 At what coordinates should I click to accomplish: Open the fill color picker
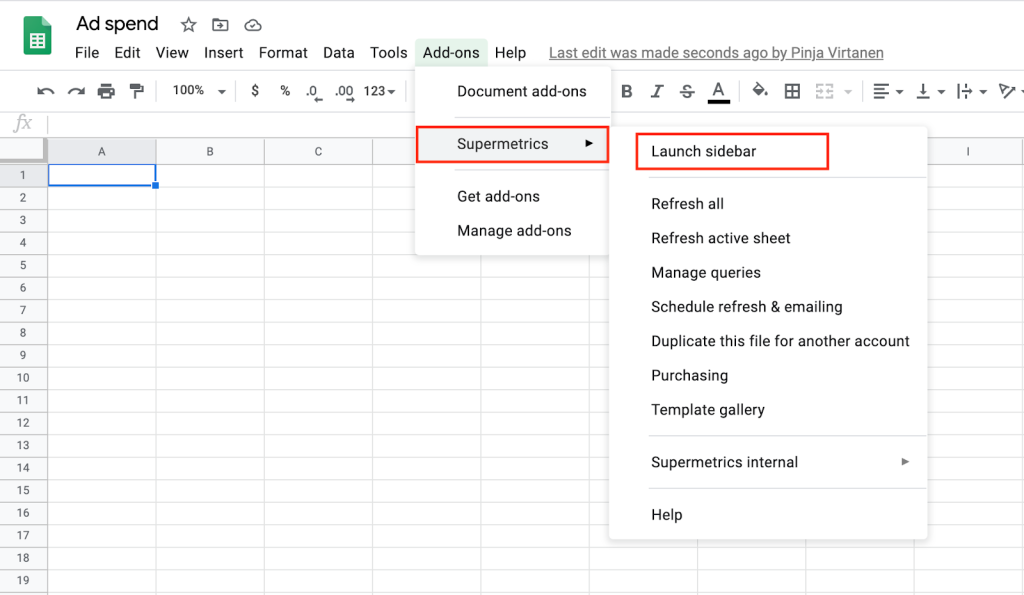click(x=760, y=90)
